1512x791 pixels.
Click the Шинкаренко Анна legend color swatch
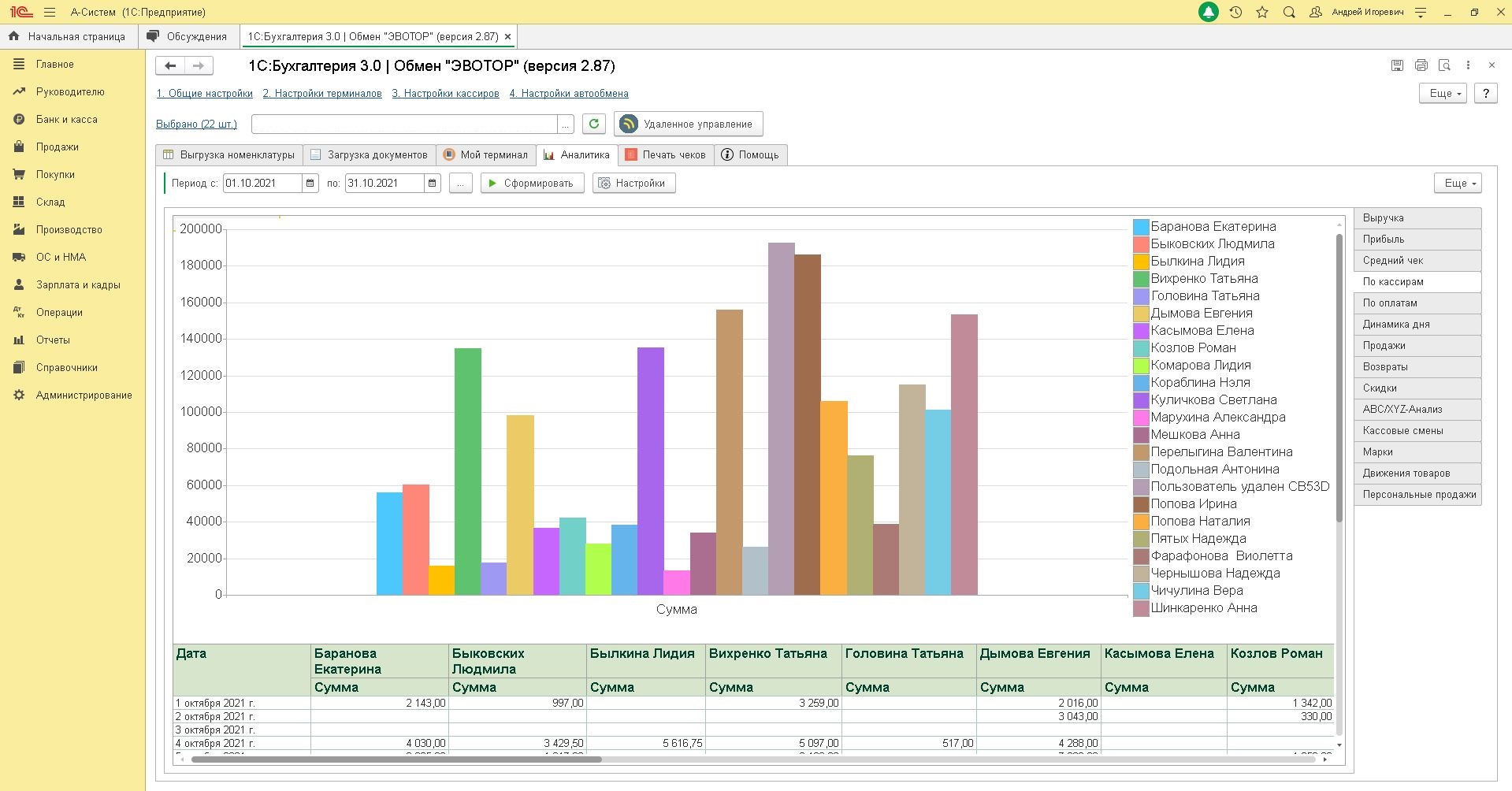(x=1141, y=608)
